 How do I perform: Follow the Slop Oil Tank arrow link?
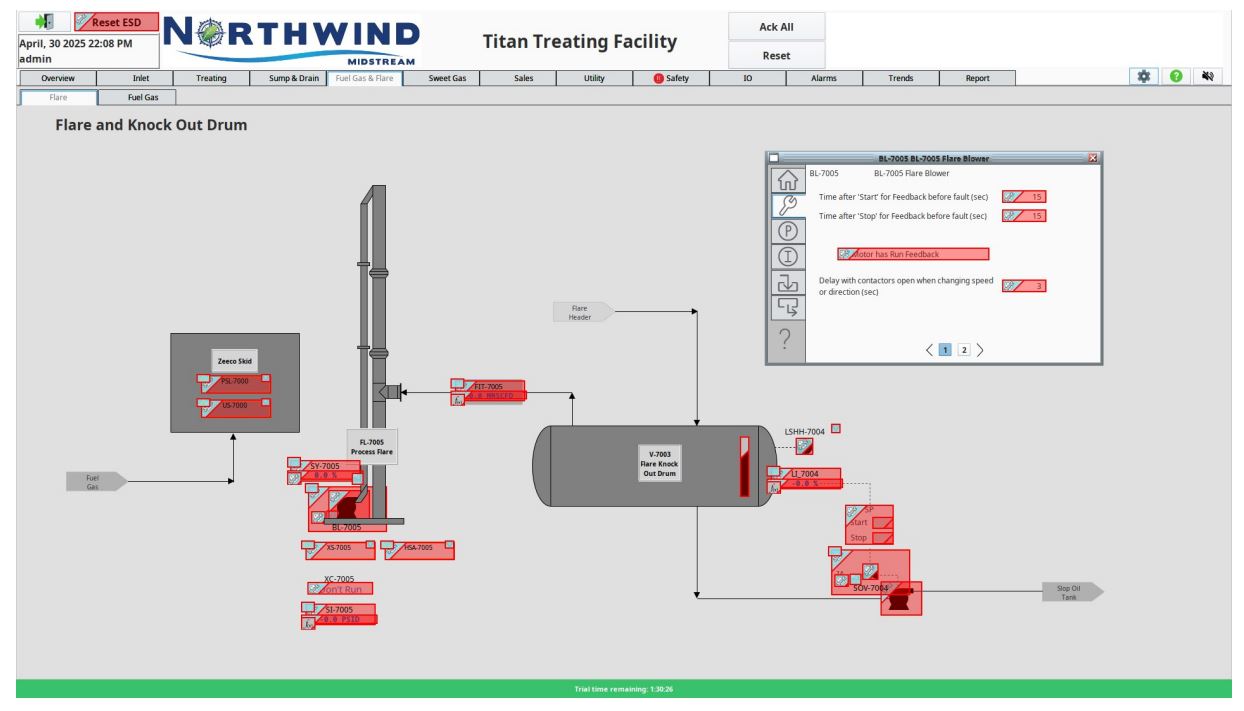(1073, 591)
